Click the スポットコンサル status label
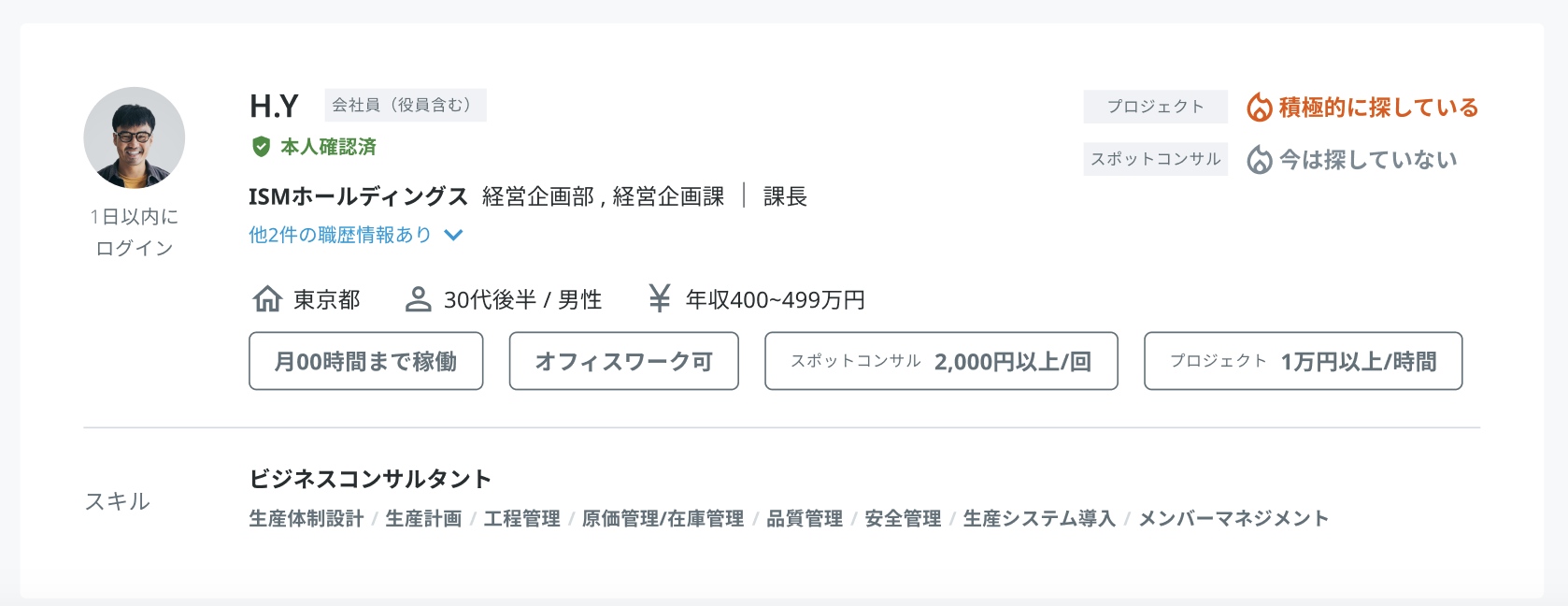The height and width of the screenshot is (606, 1568). (x=1156, y=159)
